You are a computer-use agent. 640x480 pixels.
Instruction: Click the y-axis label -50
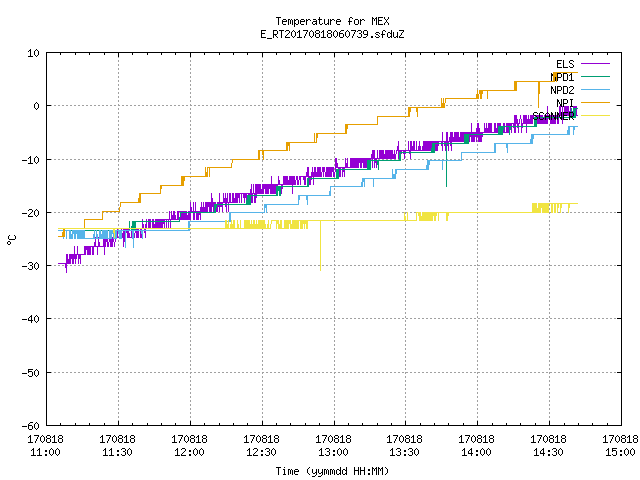coord(31,373)
